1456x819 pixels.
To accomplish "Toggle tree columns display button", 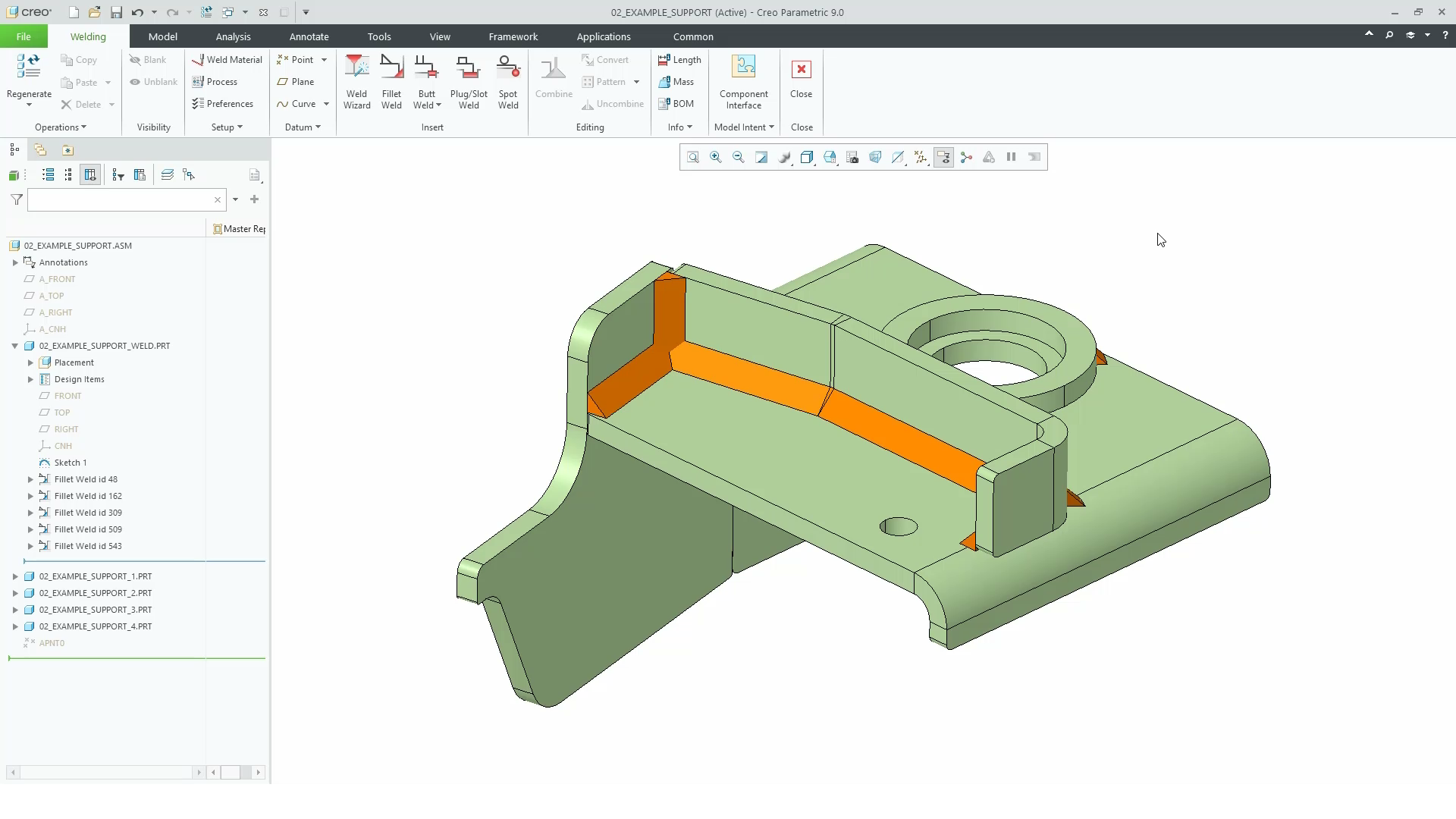I will [90, 175].
